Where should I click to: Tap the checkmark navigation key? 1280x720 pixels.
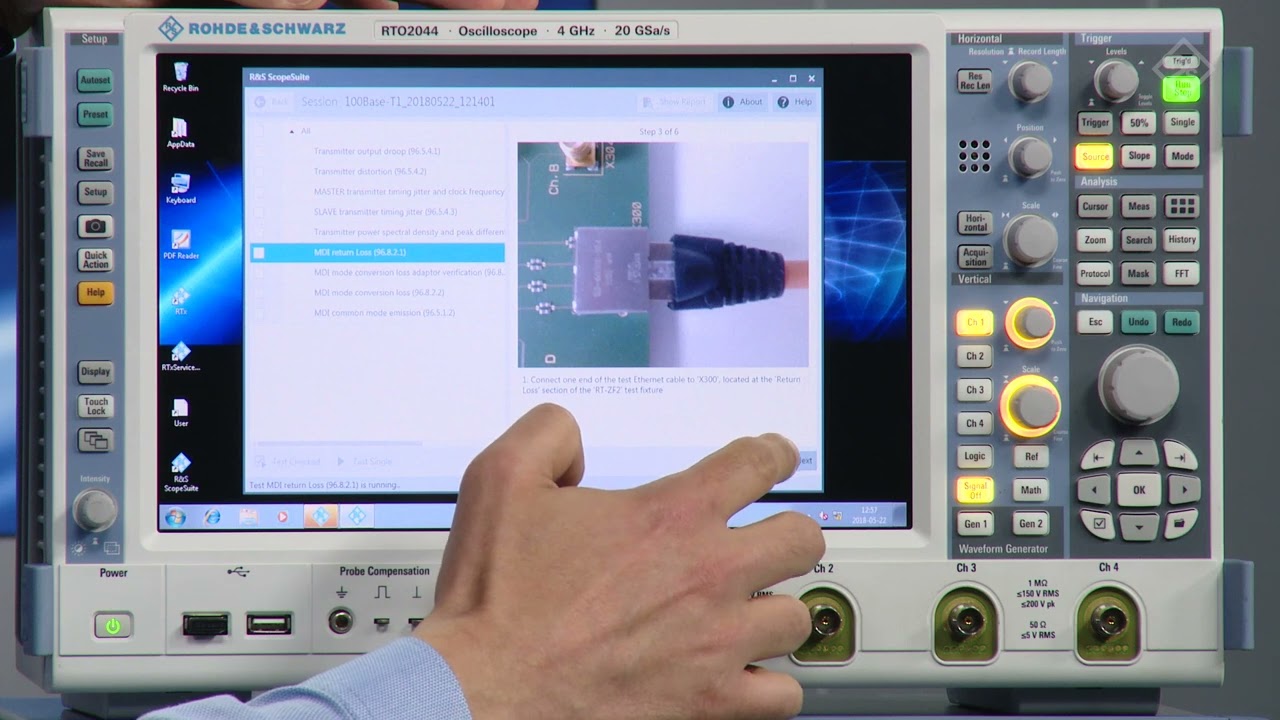1099,523
